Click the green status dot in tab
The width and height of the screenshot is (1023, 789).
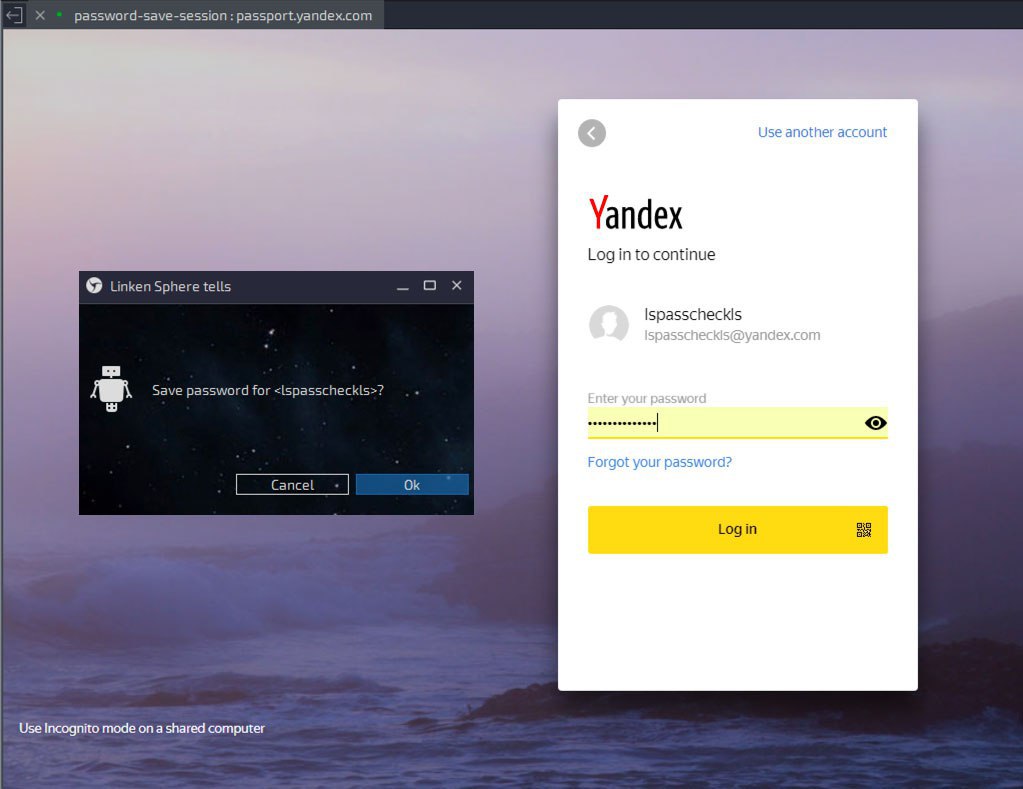tap(59, 14)
